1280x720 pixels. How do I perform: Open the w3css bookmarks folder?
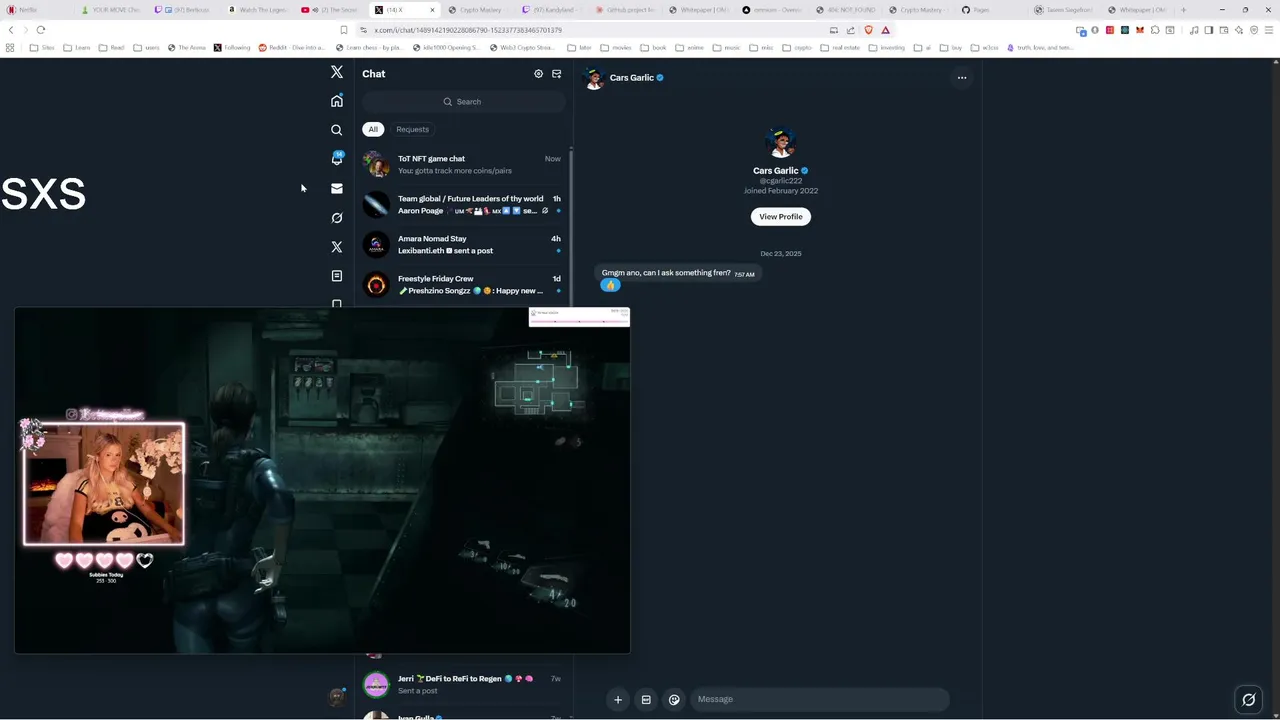coord(984,47)
